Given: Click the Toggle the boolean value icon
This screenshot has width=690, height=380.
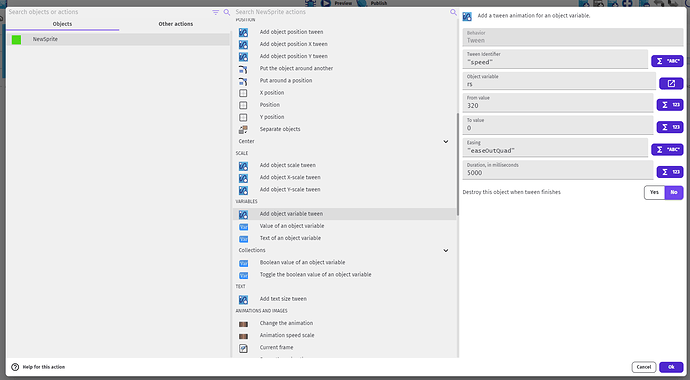Looking at the screenshot, I should point(243,275).
